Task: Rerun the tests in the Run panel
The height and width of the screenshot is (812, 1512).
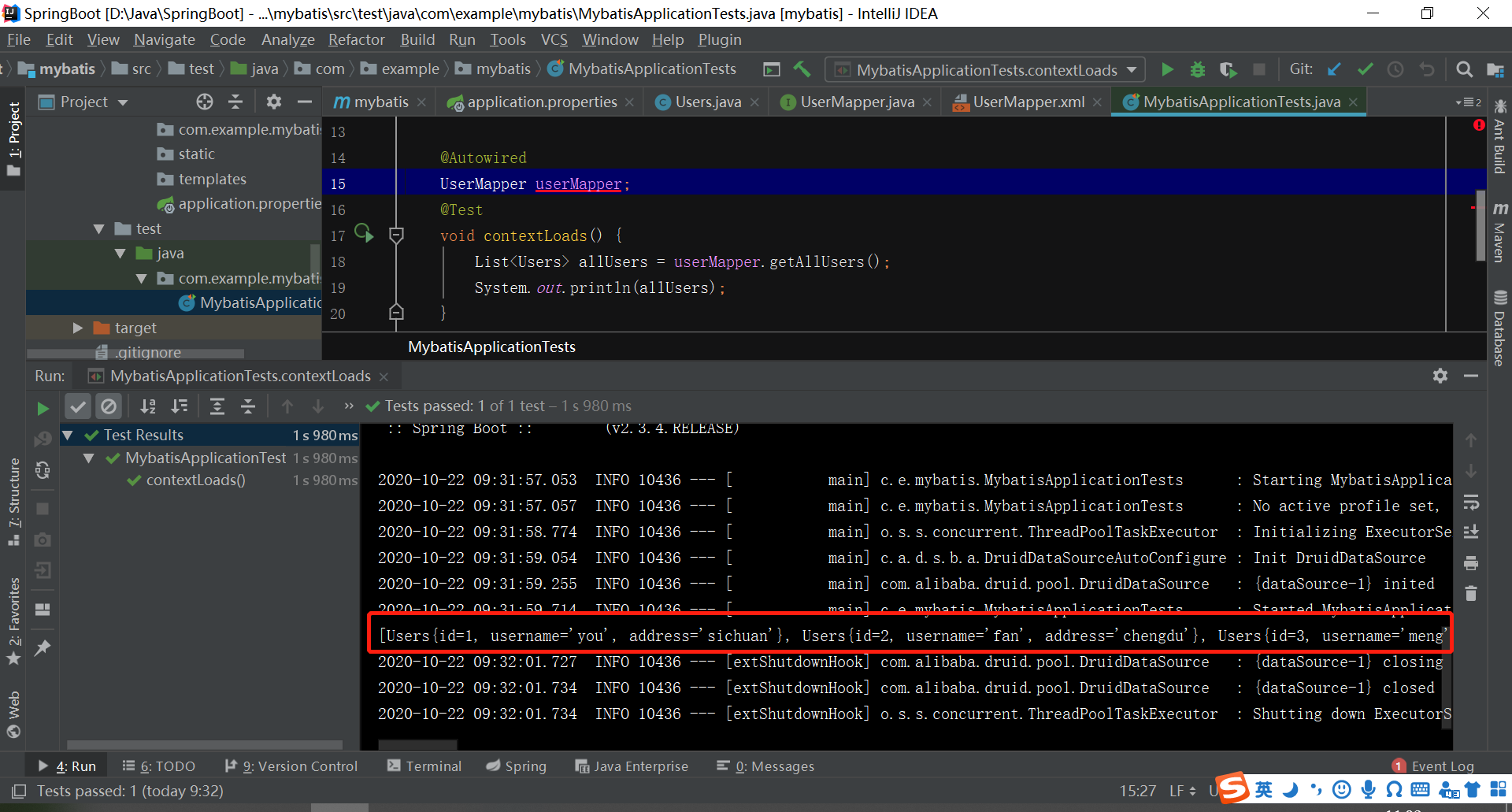Action: [43, 407]
